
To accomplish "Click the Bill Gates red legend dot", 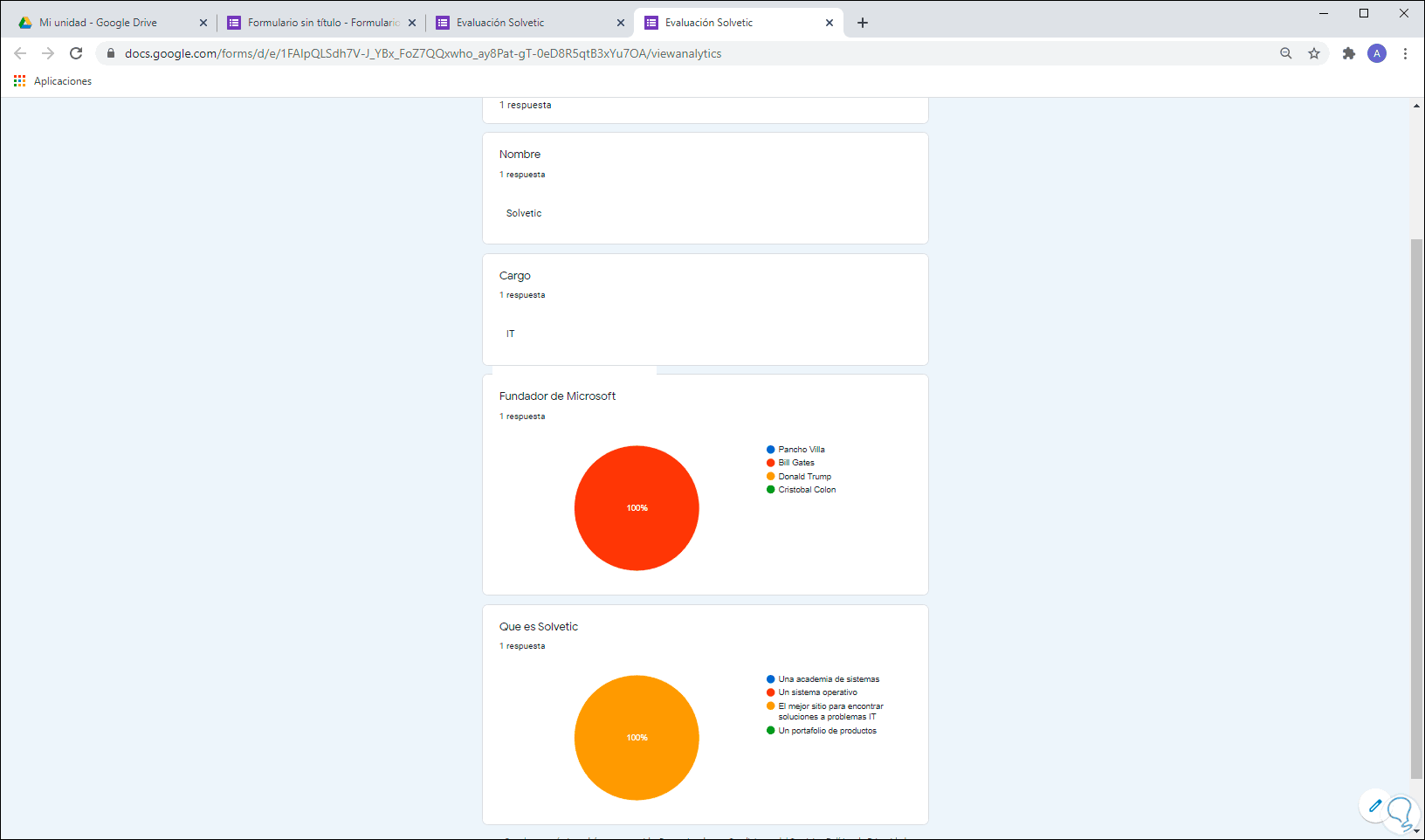I will tap(771, 463).
